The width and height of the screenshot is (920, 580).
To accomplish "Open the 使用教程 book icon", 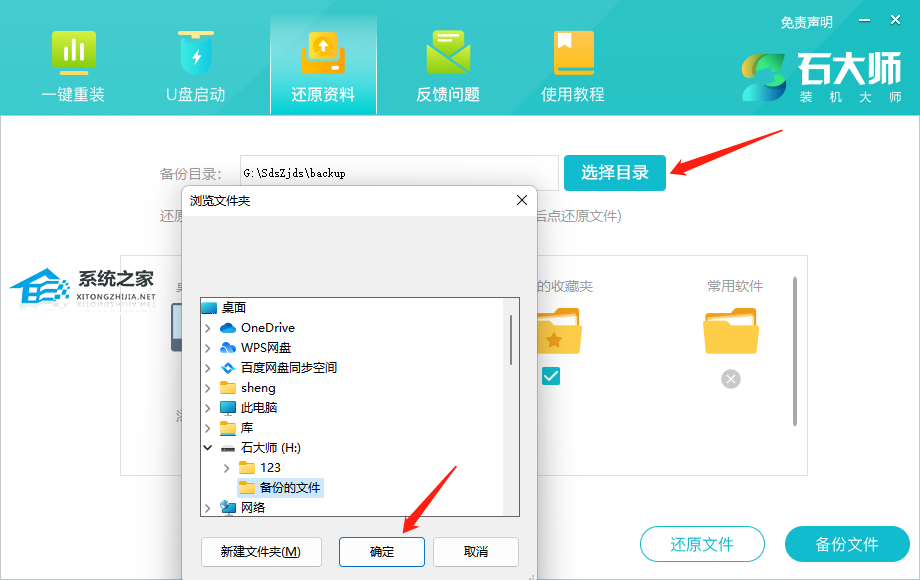I will [x=573, y=53].
